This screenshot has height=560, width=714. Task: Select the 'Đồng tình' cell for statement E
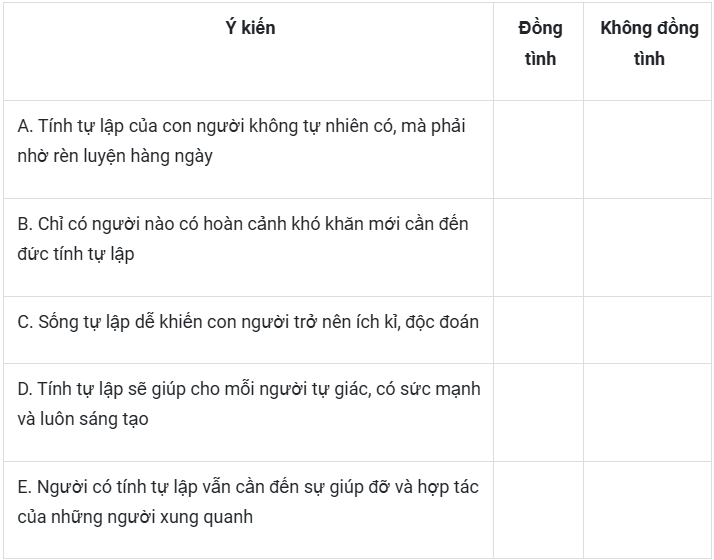[x=538, y=510]
